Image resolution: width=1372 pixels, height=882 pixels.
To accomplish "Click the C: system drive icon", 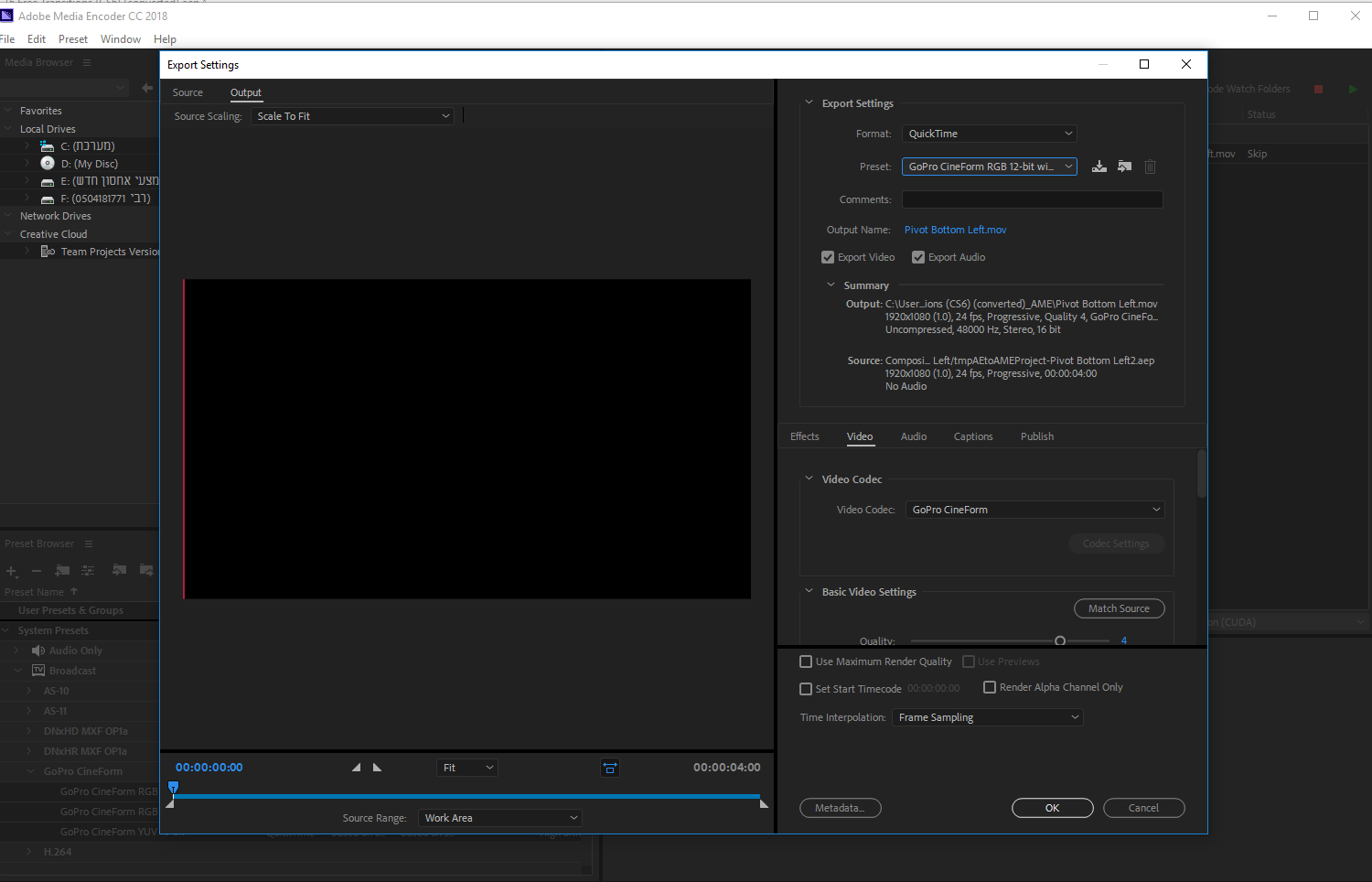I will (48, 145).
